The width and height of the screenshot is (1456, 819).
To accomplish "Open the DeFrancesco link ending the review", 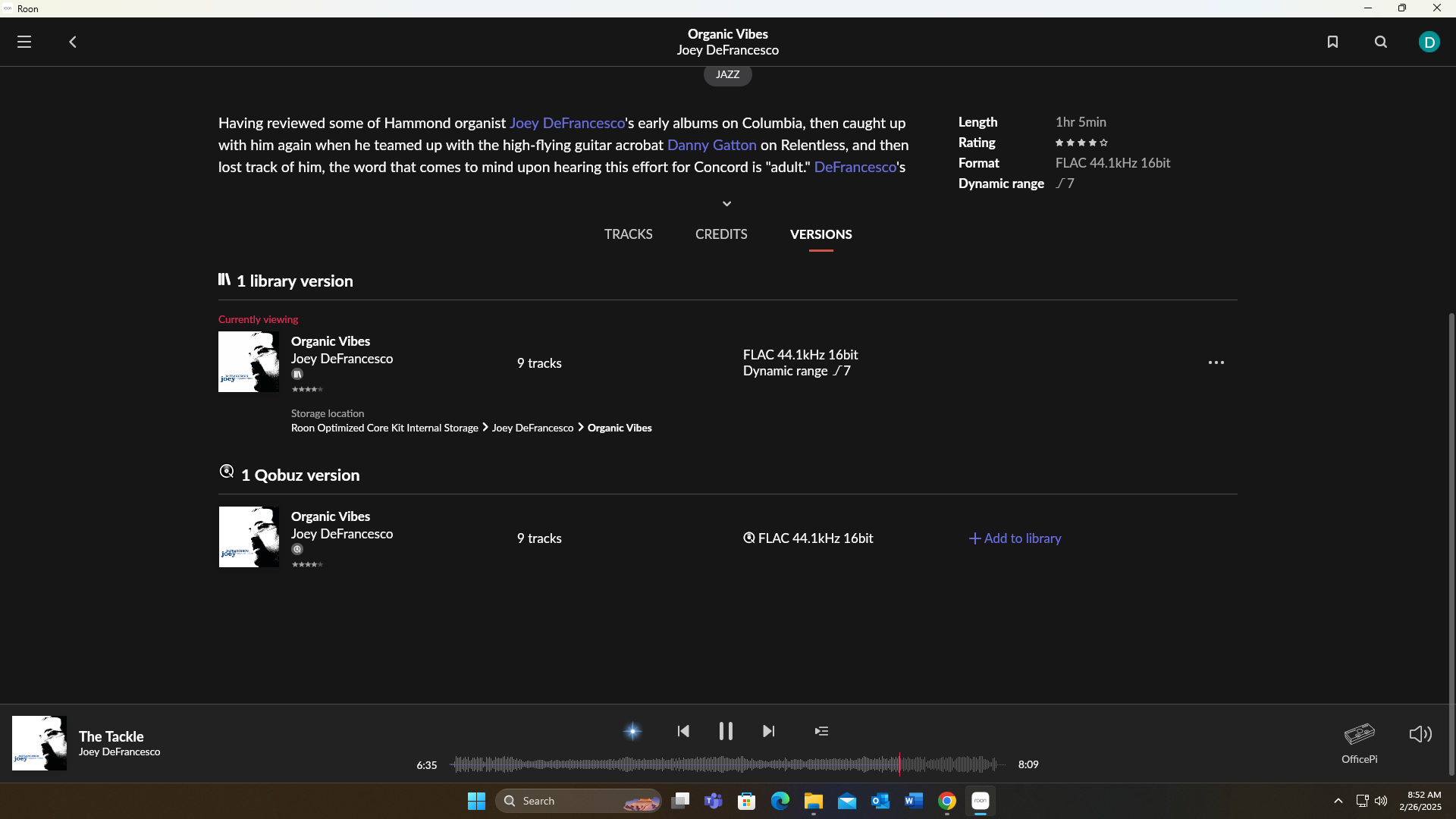I will pyautogui.click(x=855, y=167).
